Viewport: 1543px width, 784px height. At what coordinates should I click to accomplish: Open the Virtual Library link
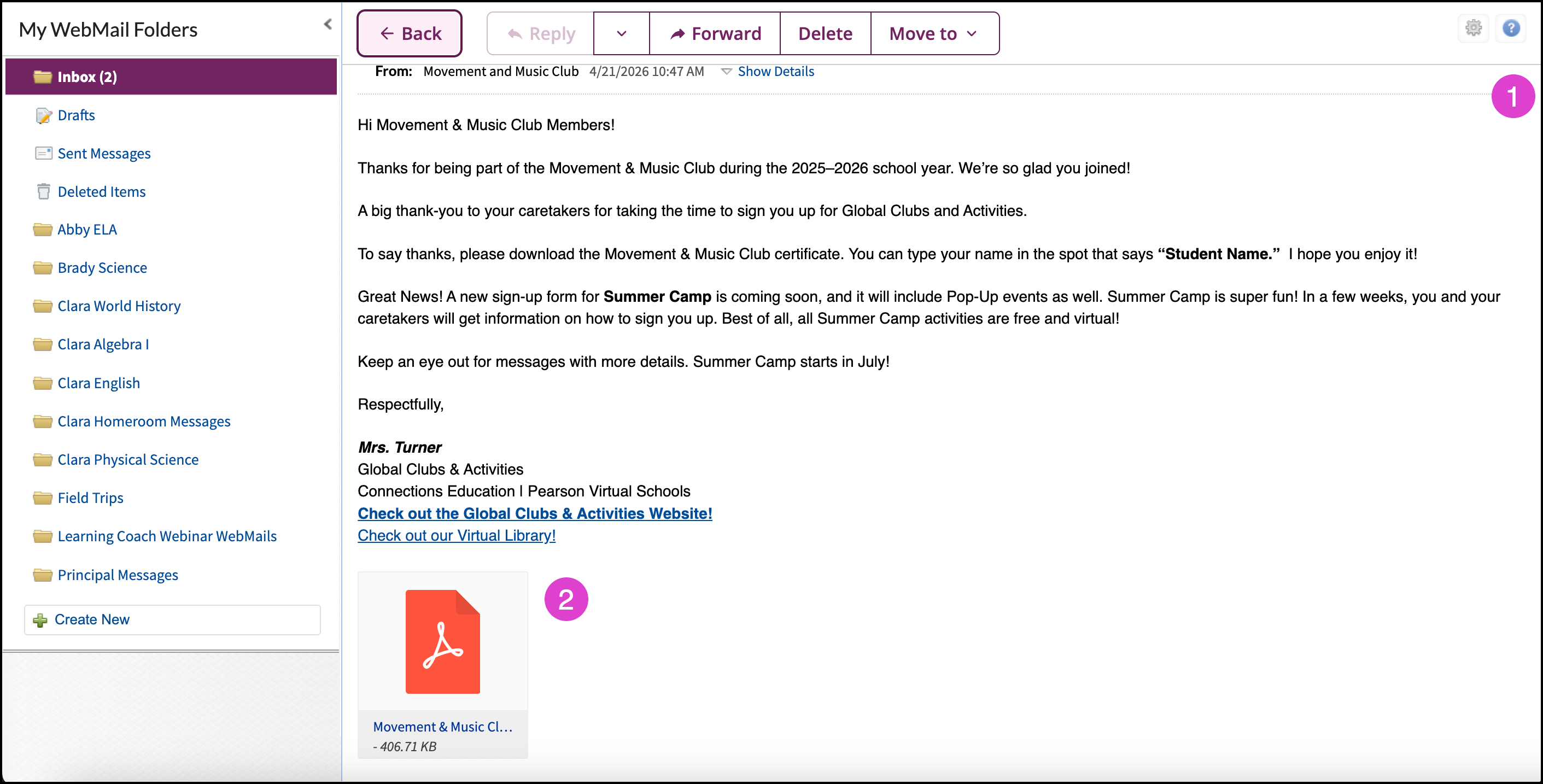(x=457, y=535)
